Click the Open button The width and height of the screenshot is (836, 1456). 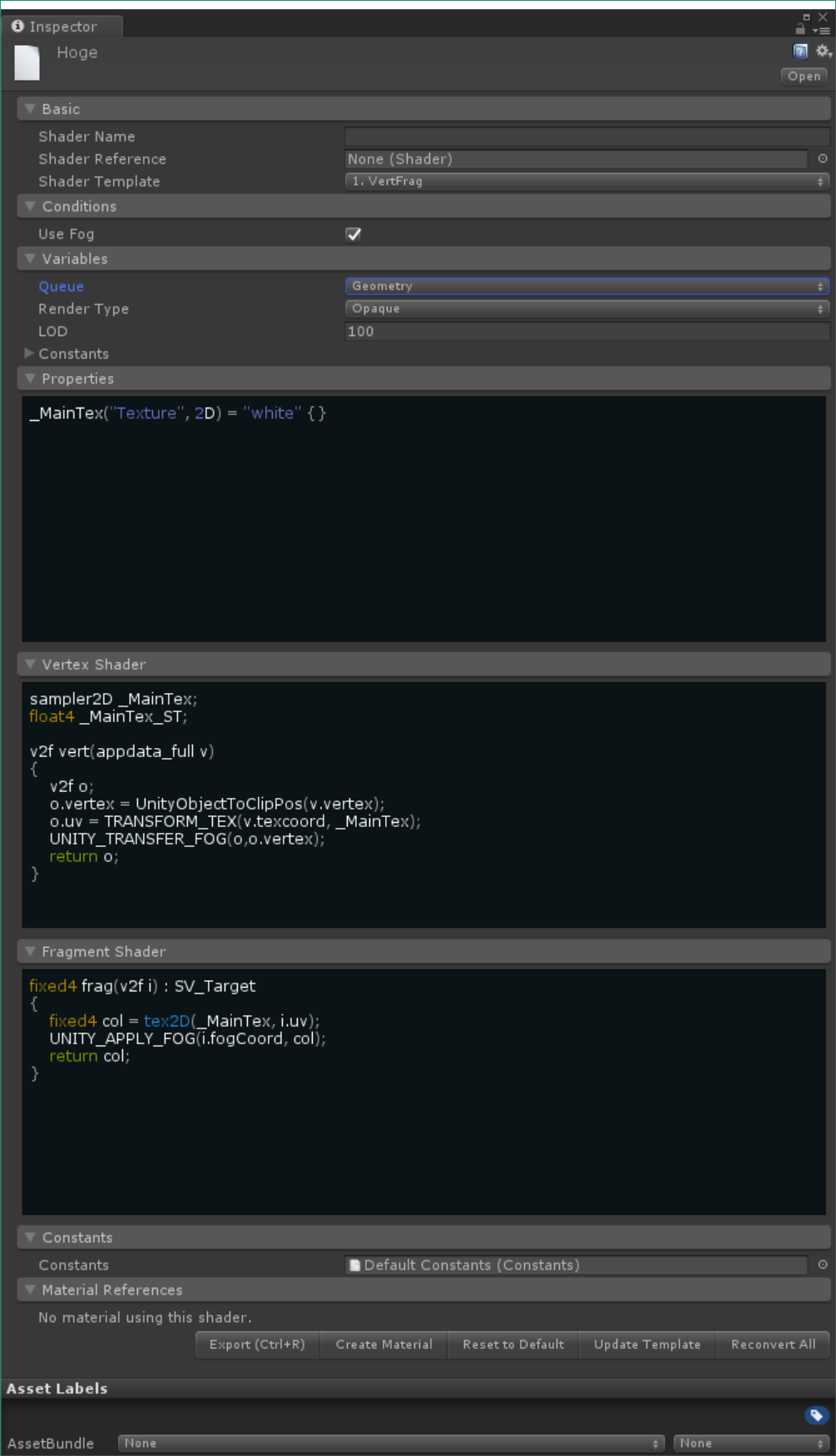pyautogui.click(x=804, y=76)
